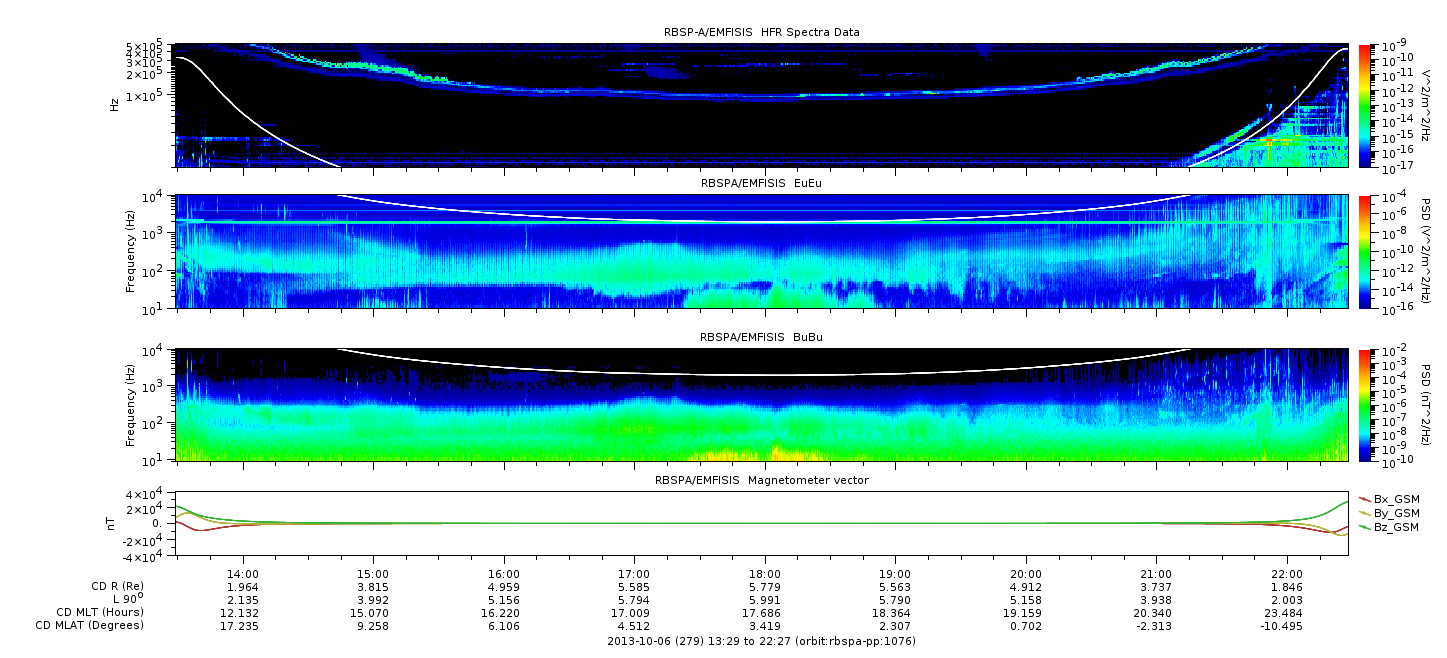Click the RBSPA/EMFISIS BuBu plot title

(x=761, y=337)
